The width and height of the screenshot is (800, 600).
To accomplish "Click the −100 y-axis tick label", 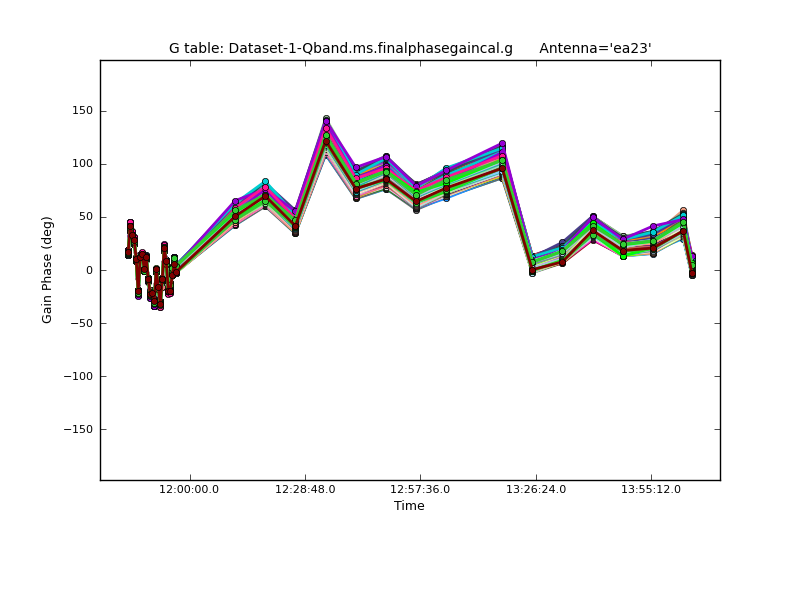I will [80, 376].
